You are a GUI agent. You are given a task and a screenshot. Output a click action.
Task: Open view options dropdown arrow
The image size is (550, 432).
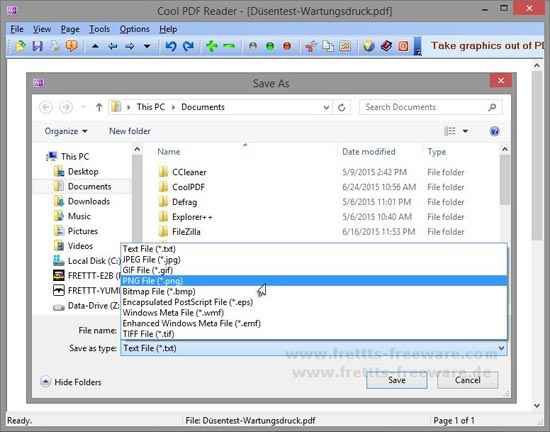465,131
